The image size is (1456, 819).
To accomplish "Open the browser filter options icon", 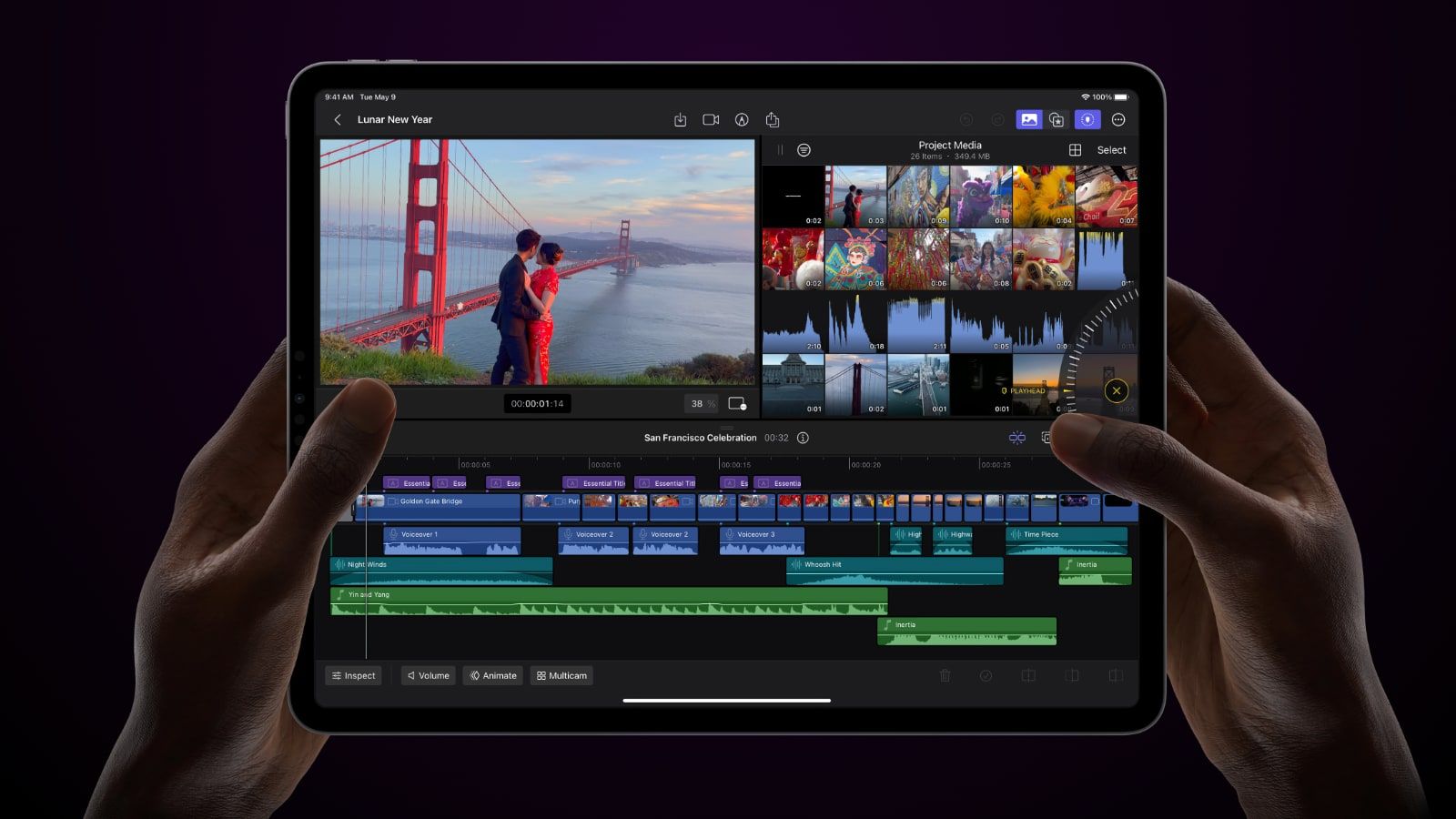I will 804,150.
